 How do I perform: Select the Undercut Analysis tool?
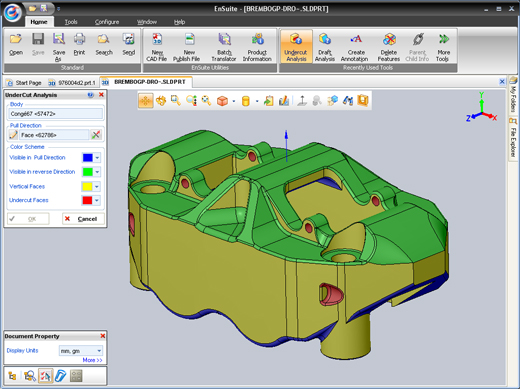point(296,47)
